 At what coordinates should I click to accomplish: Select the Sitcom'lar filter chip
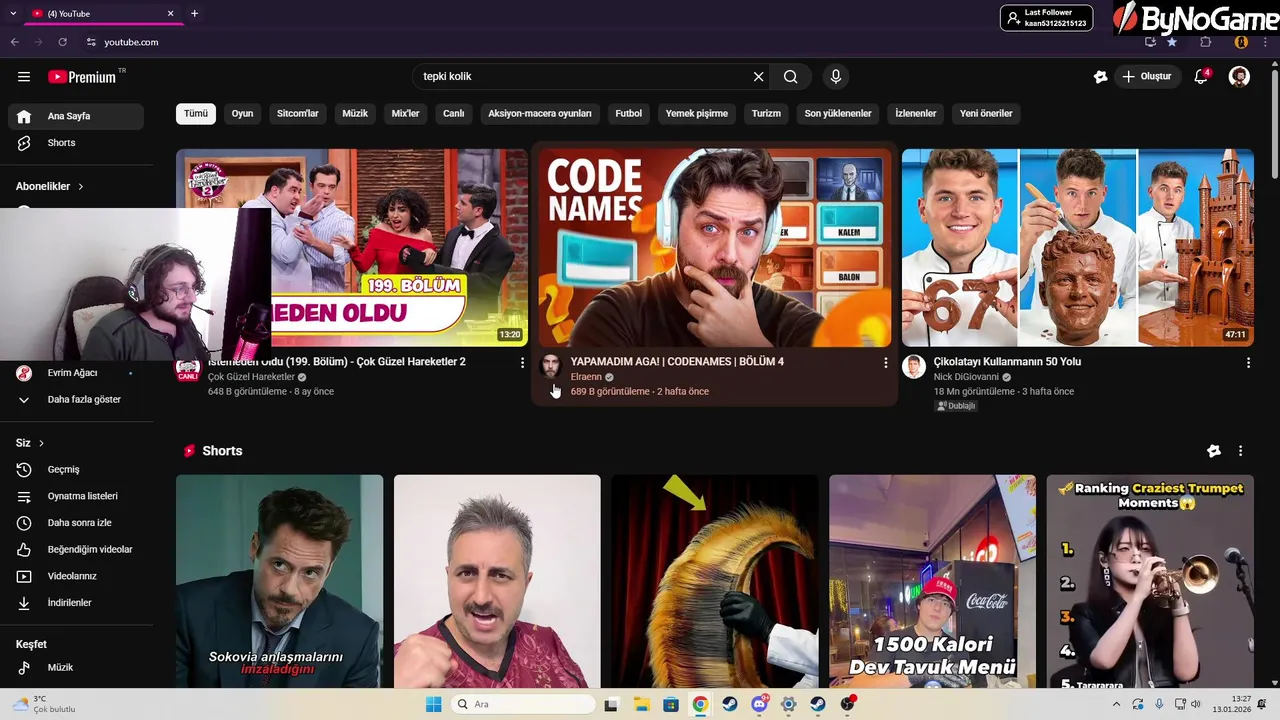pos(298,113)
